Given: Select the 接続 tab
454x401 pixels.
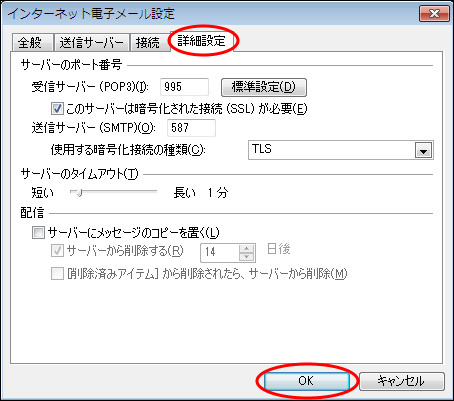Looking at the screenshot, I should 149,42.
